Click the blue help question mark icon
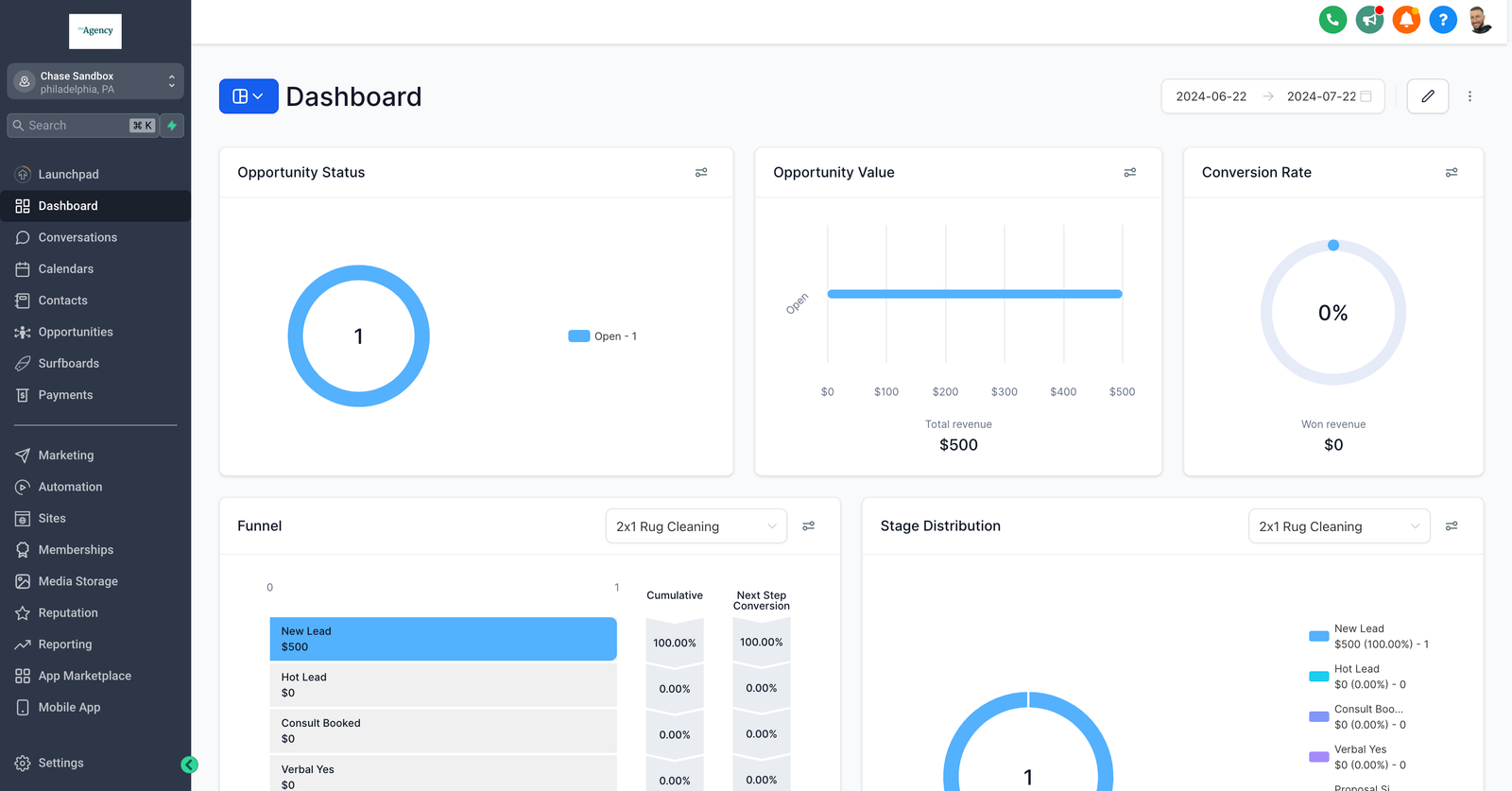 coord(1443,20)
